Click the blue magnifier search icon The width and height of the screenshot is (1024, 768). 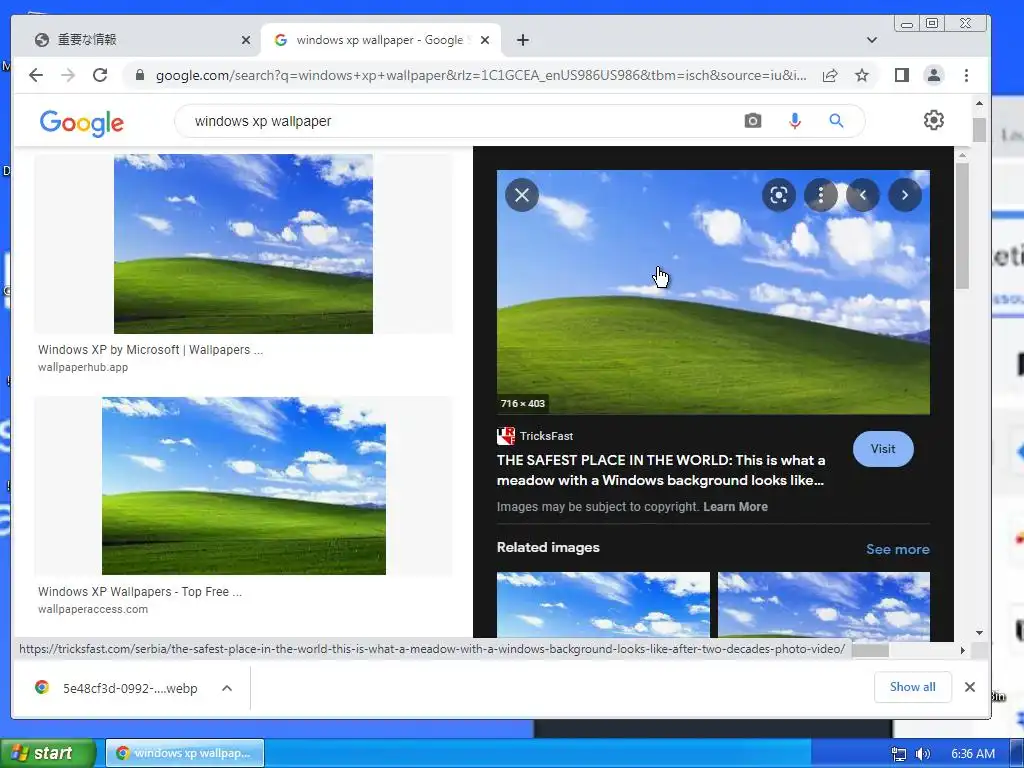[836, 121]
